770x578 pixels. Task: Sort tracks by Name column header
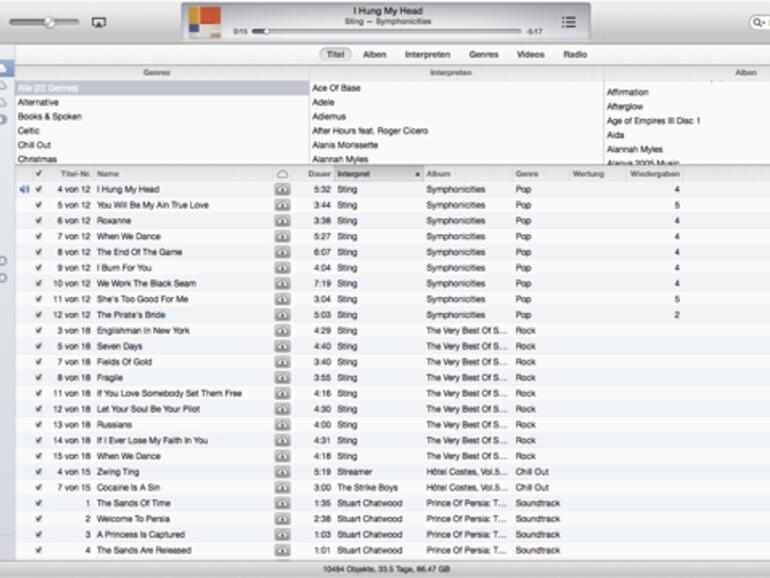(x=108, y=174)
